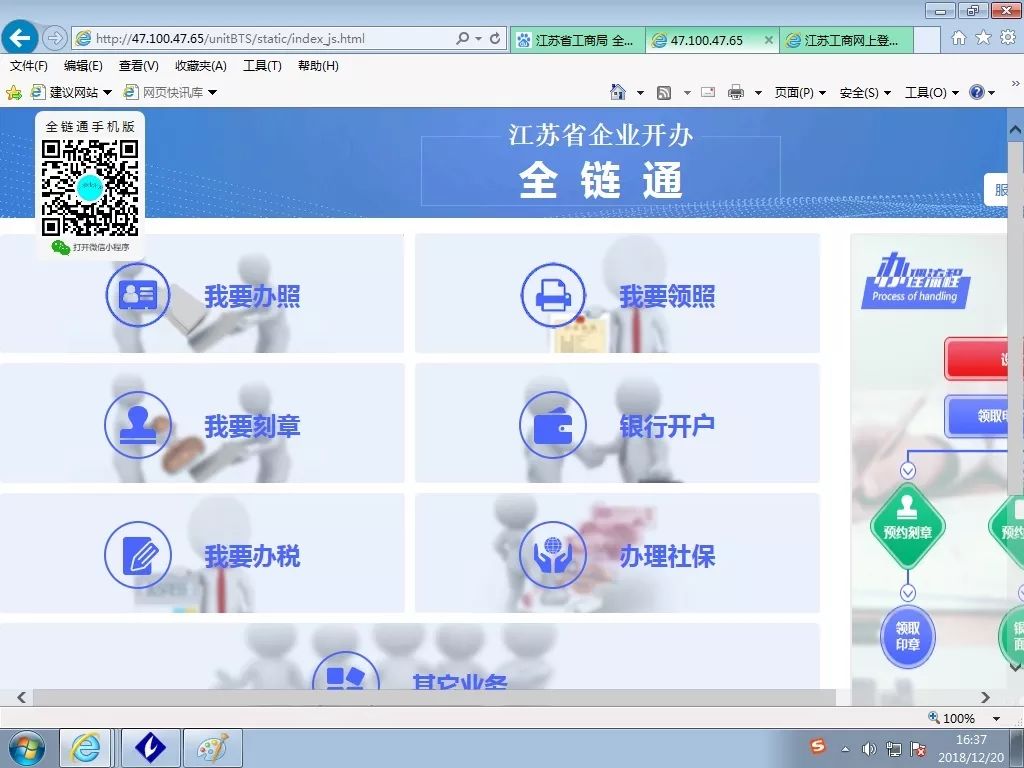Click the RSS feeds icon on the toolbar
Image resolution: width=1024 pixels, height=768 pixels.
tap(664, 92)
